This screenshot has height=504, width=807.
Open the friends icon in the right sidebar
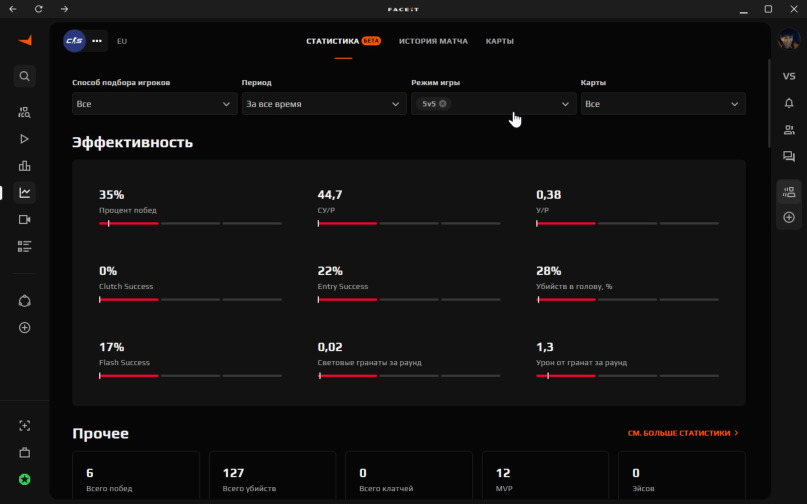tap(788, 129)
